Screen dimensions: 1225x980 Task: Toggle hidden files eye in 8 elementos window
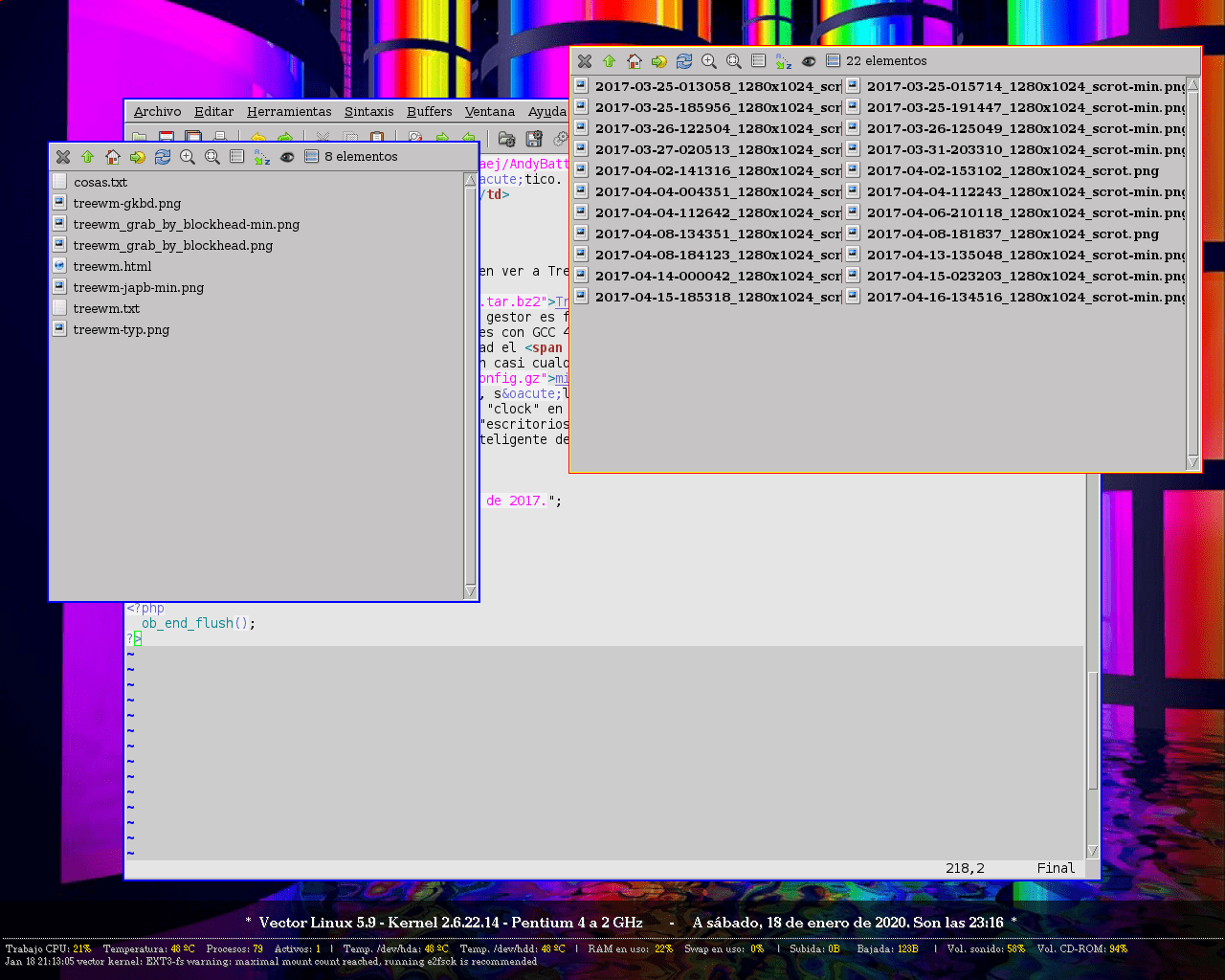click(287, 157)
